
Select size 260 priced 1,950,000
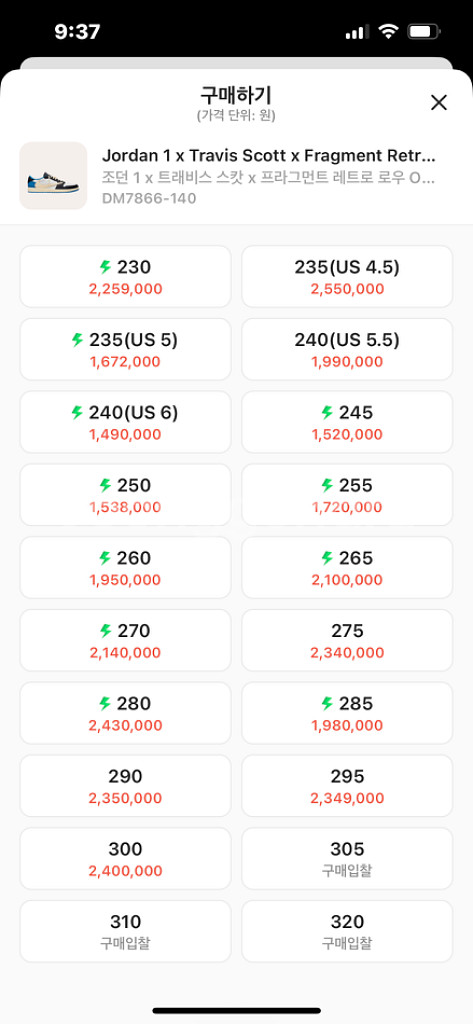pos(125,568)
